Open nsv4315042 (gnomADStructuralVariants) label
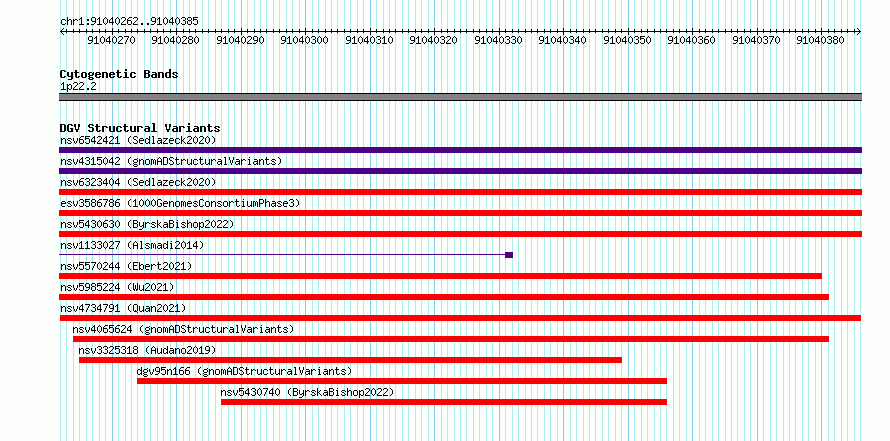The height and width of the screenshot is (441, 890). pos(171,161)
